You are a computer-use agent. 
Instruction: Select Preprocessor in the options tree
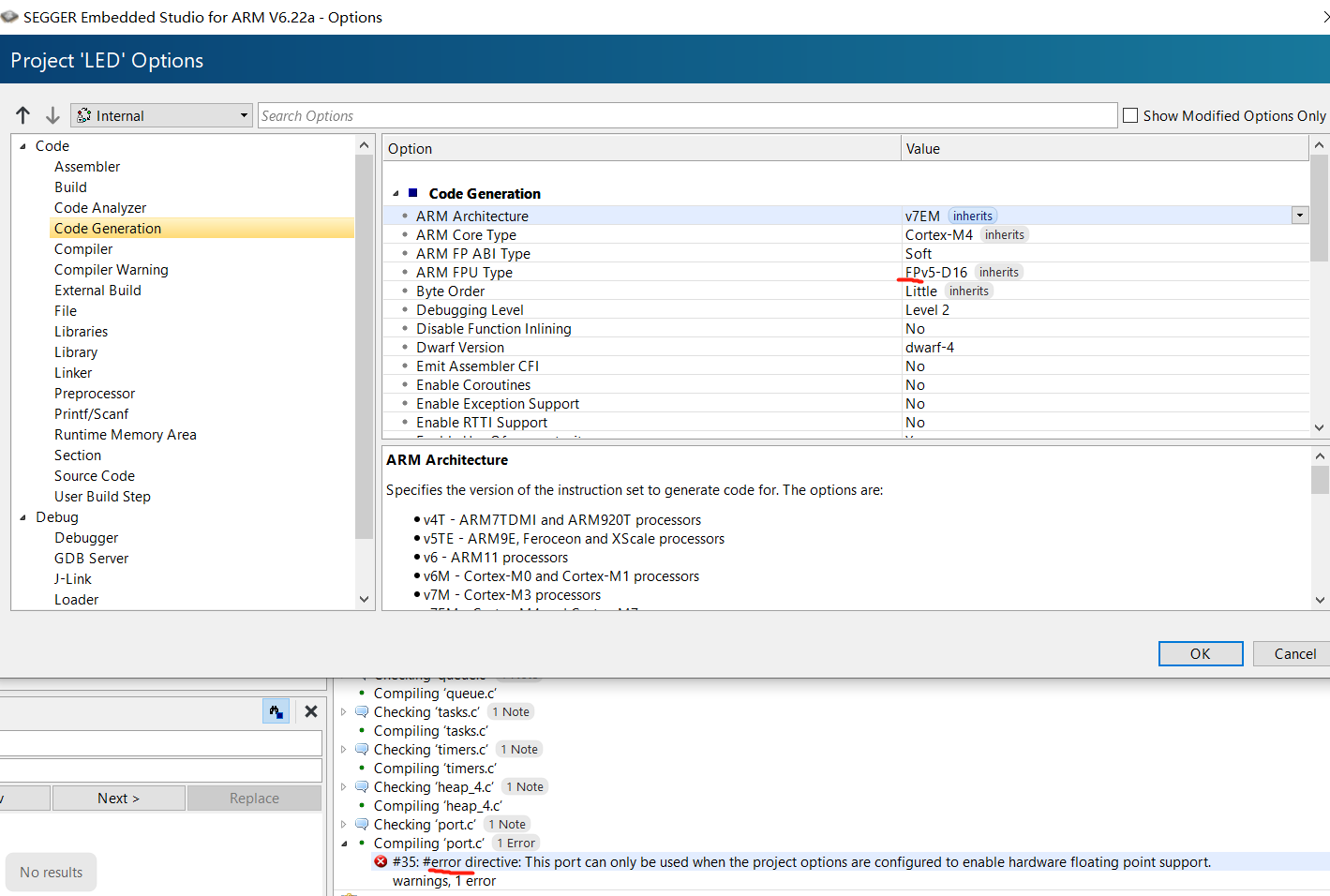coord(95,394)
